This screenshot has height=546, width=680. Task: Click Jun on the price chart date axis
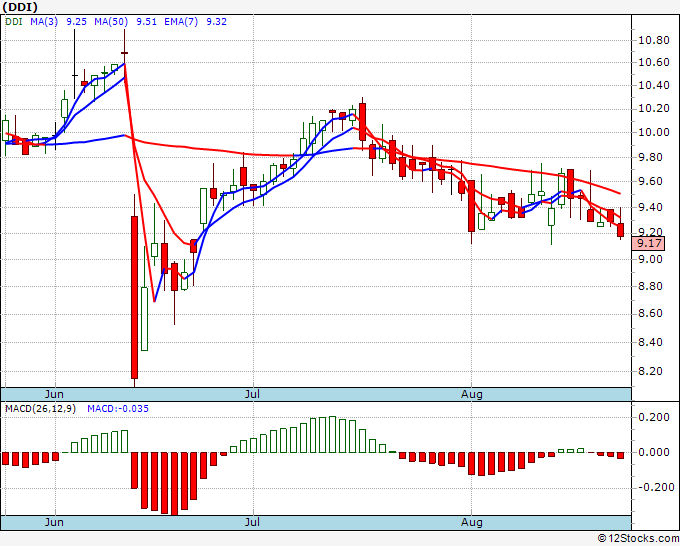pos(54,394)
